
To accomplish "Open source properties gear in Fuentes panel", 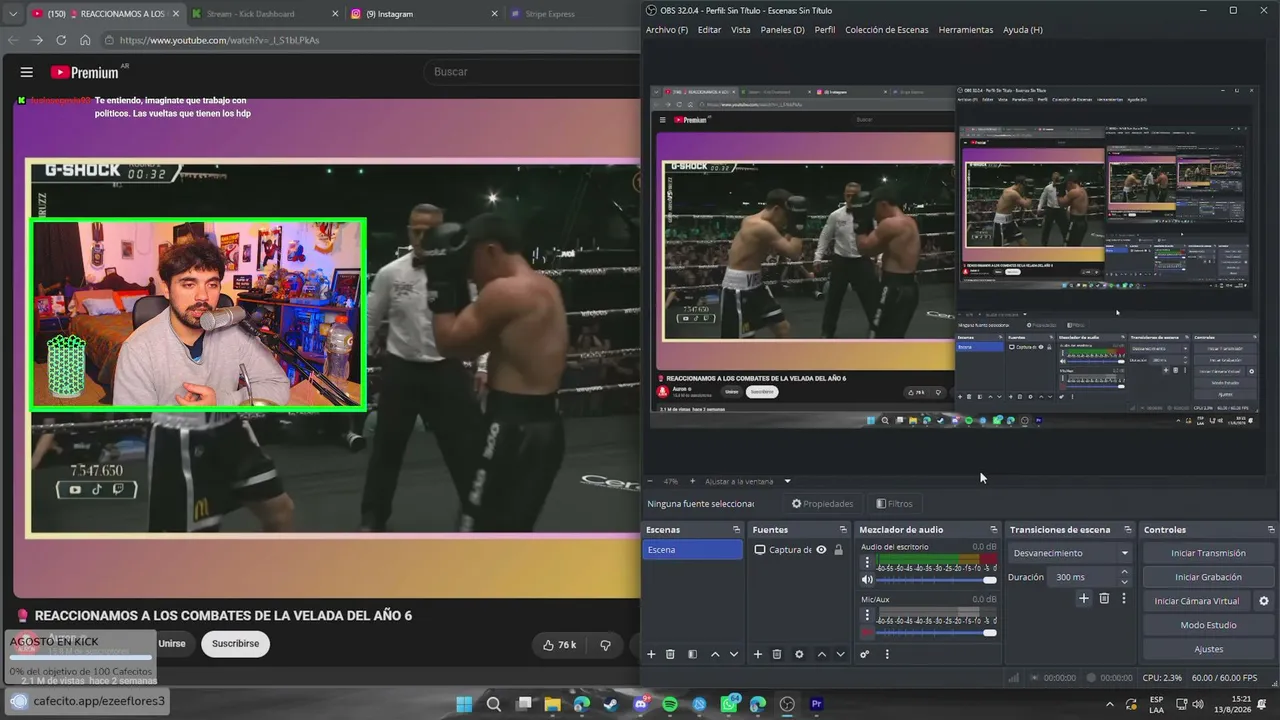I will point(799,654).
